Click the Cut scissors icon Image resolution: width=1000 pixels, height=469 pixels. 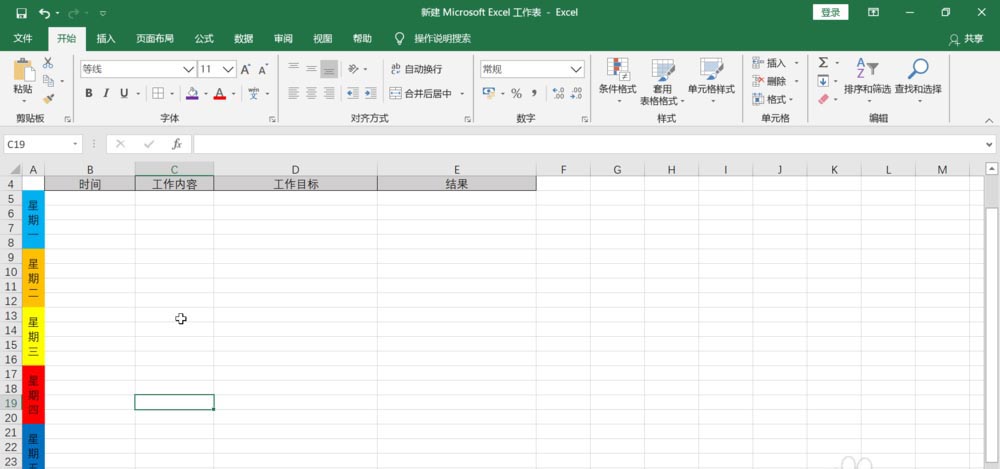[48, 63]
